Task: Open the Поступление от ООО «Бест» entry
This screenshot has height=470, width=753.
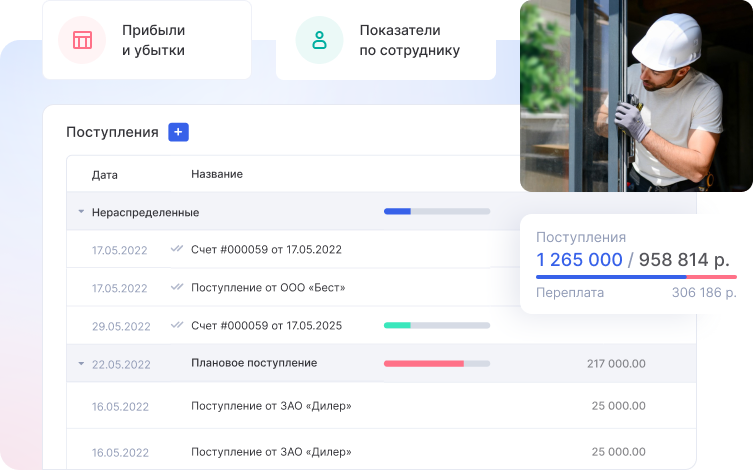Action: tap(268, 287)
